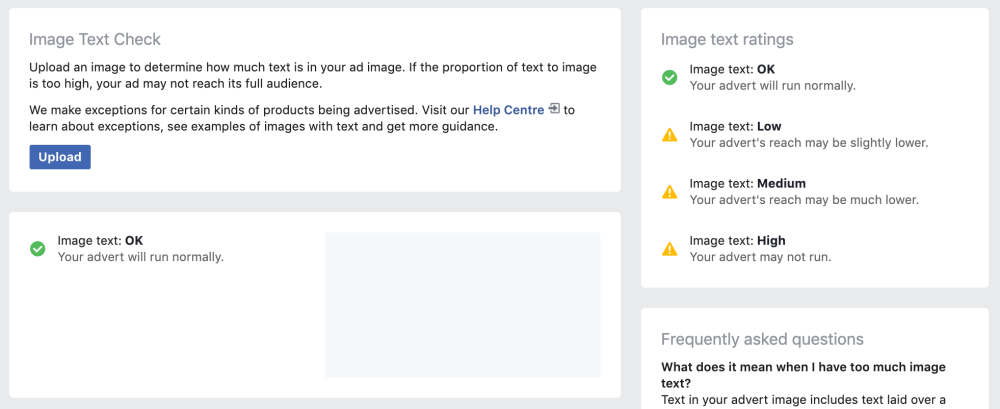1000x409 pixels.
Task: Select the Image text: OK result label
Action: click(100, 241)
